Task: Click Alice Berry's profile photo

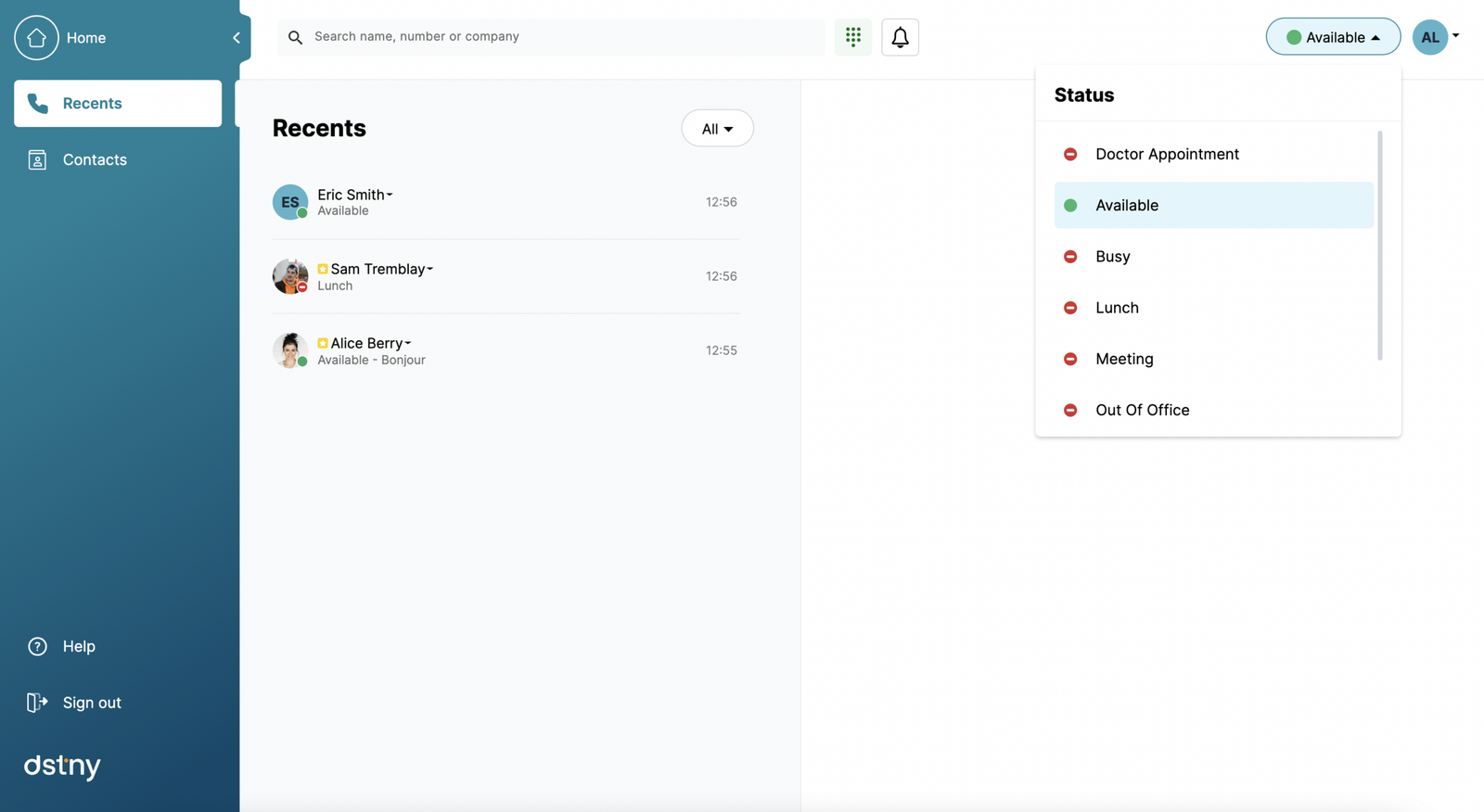Action: [x=289, y=350]
